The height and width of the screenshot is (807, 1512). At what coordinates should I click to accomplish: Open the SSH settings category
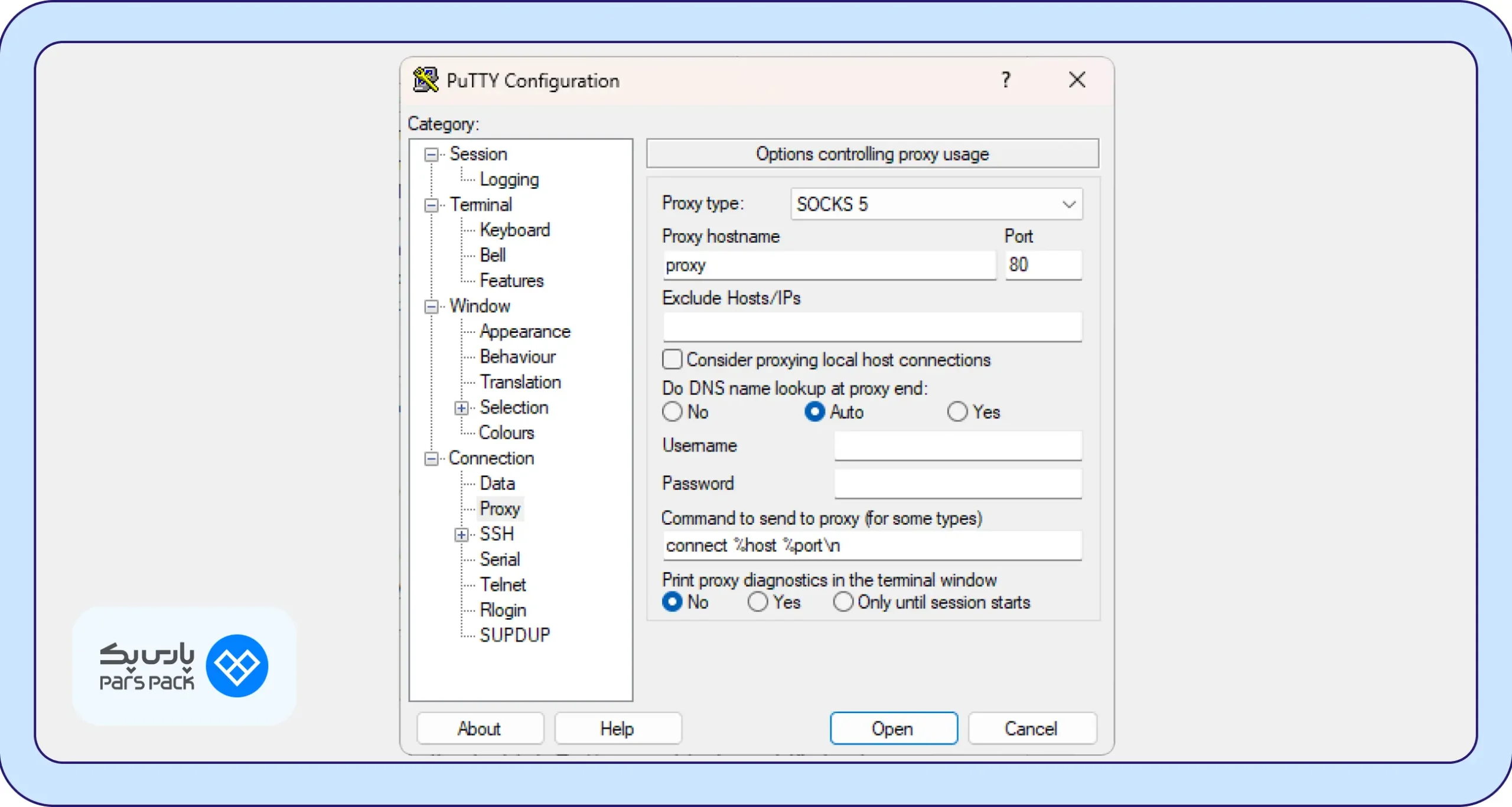pos(497,534)
